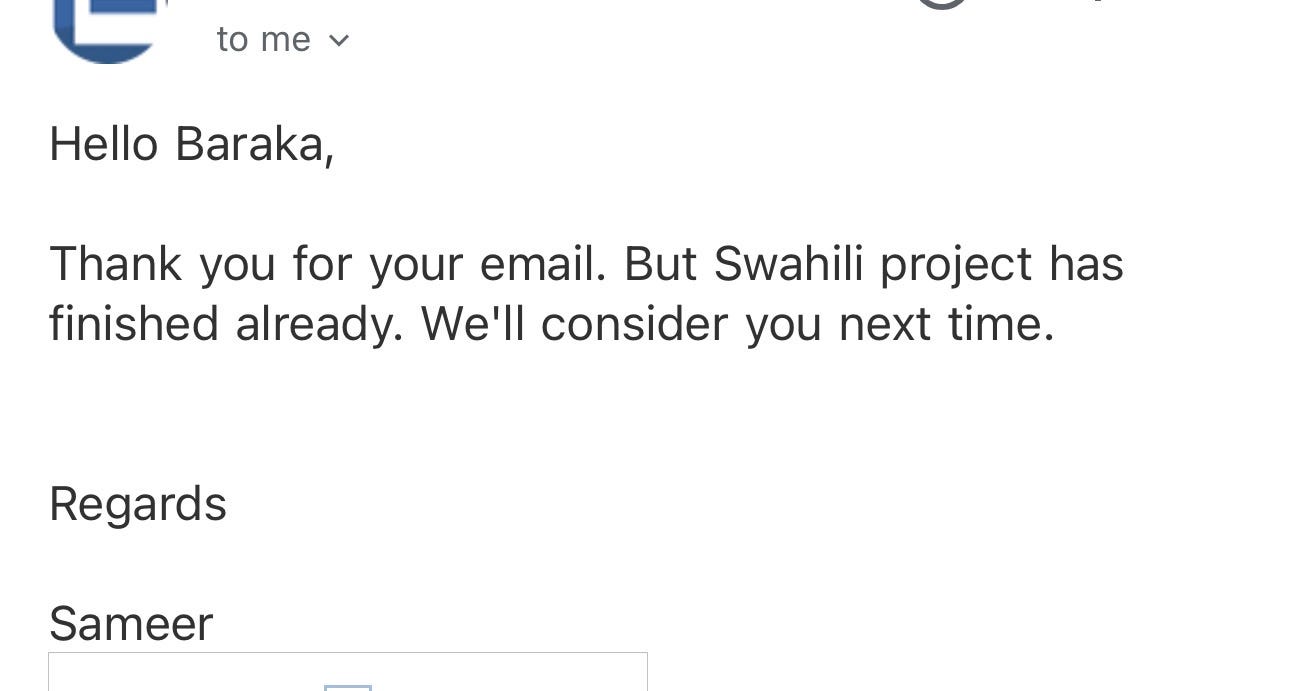This screenshot has height=691, width=1290.
Task: Tap the words 'next time' ending the message
Action: [x=946, y=325]
